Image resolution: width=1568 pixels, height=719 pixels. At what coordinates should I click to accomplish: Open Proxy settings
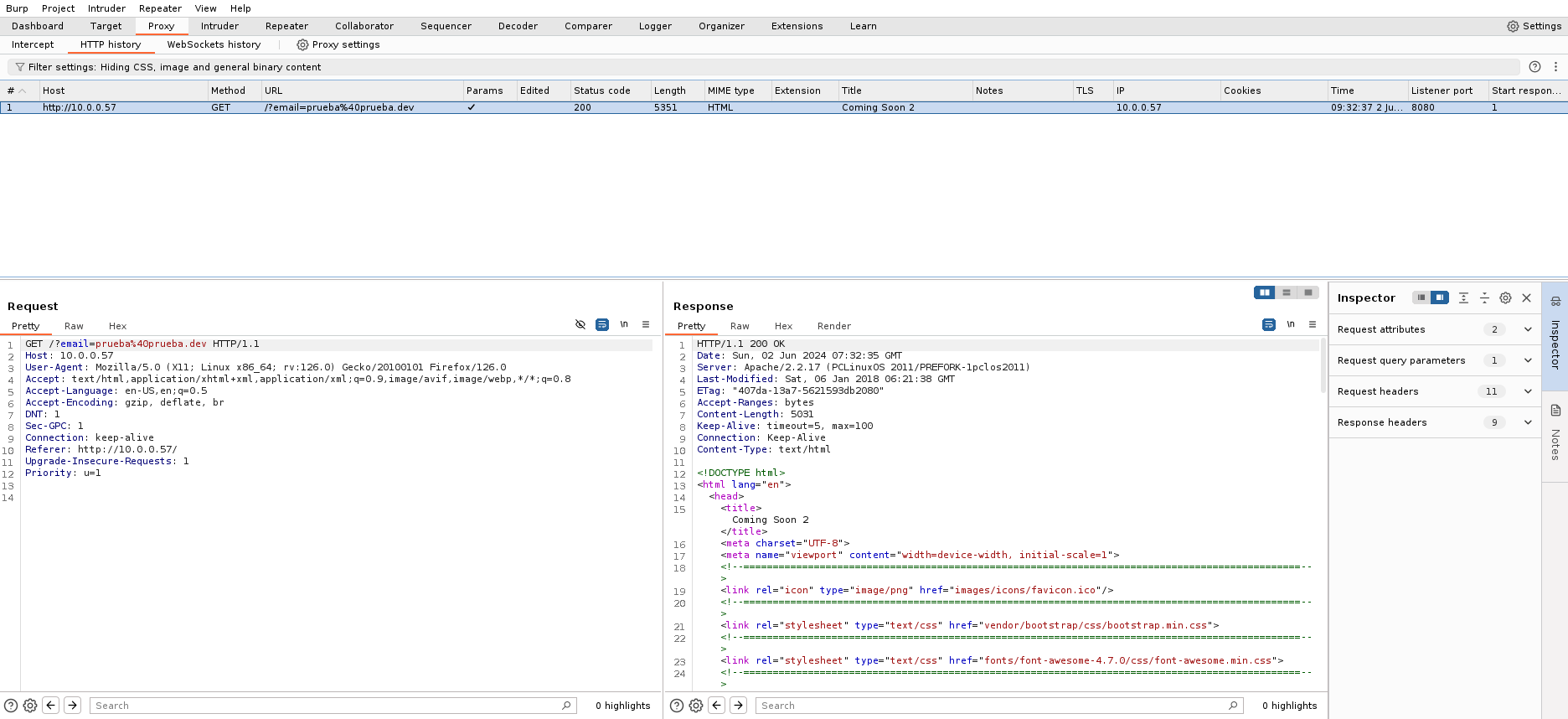point(338,44)
